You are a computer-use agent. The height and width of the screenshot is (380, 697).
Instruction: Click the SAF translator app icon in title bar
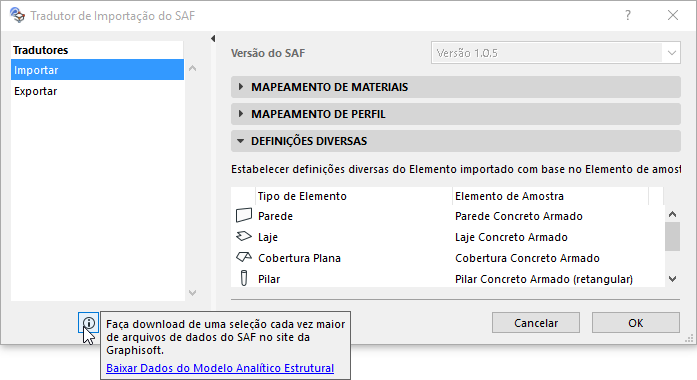pos(17,15)
